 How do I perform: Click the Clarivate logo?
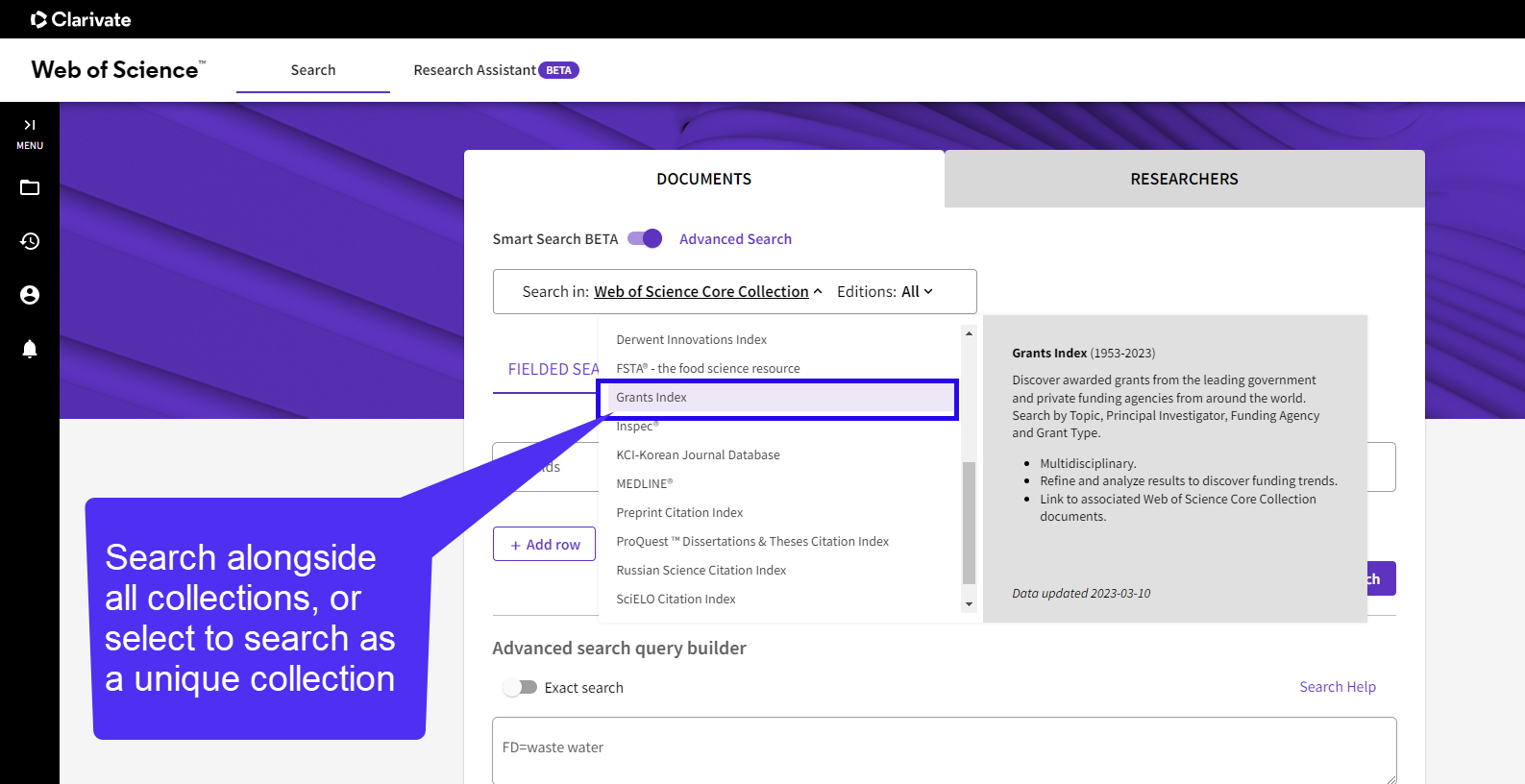tap(81, 19)
